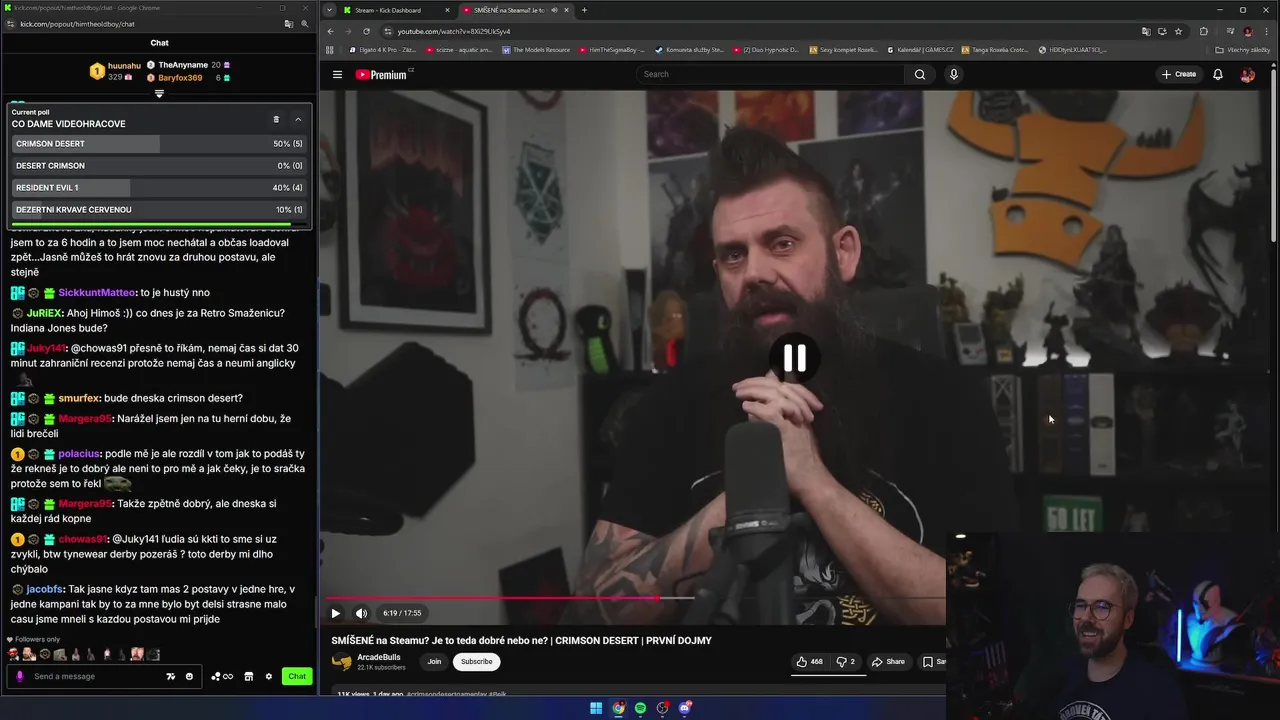
Task: Share the YouTube video
Action: pos(888,661)
